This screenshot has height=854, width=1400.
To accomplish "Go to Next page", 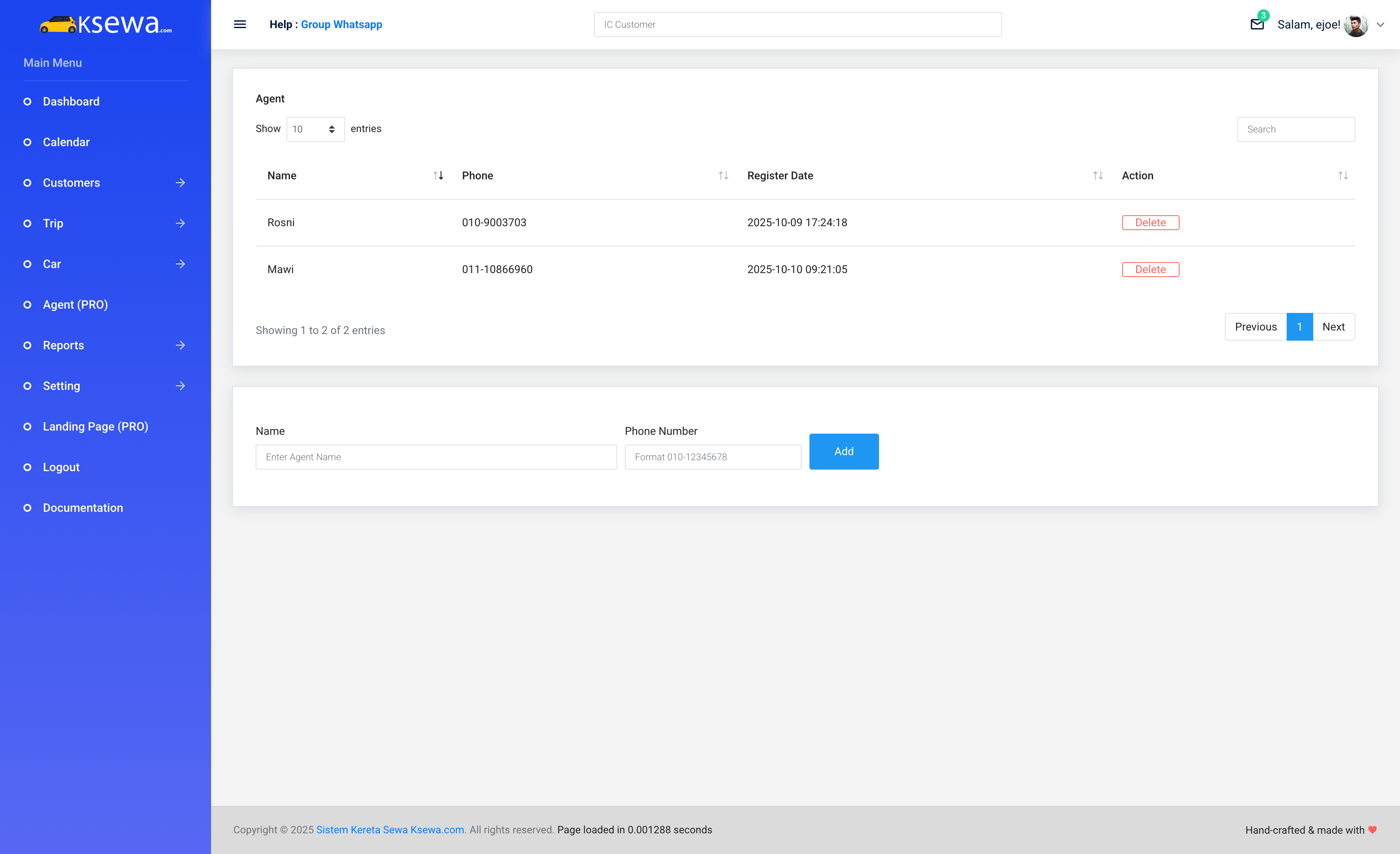I will pos(1334,327).
